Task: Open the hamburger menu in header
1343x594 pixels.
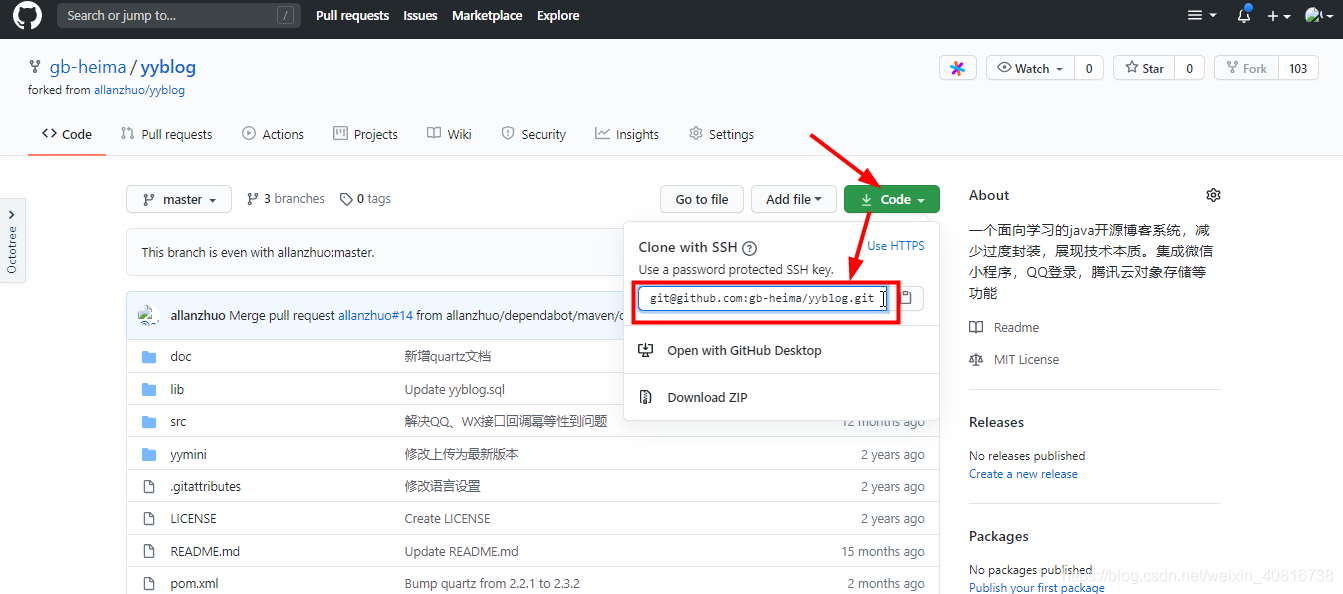Action: (x=1201, y=15)
